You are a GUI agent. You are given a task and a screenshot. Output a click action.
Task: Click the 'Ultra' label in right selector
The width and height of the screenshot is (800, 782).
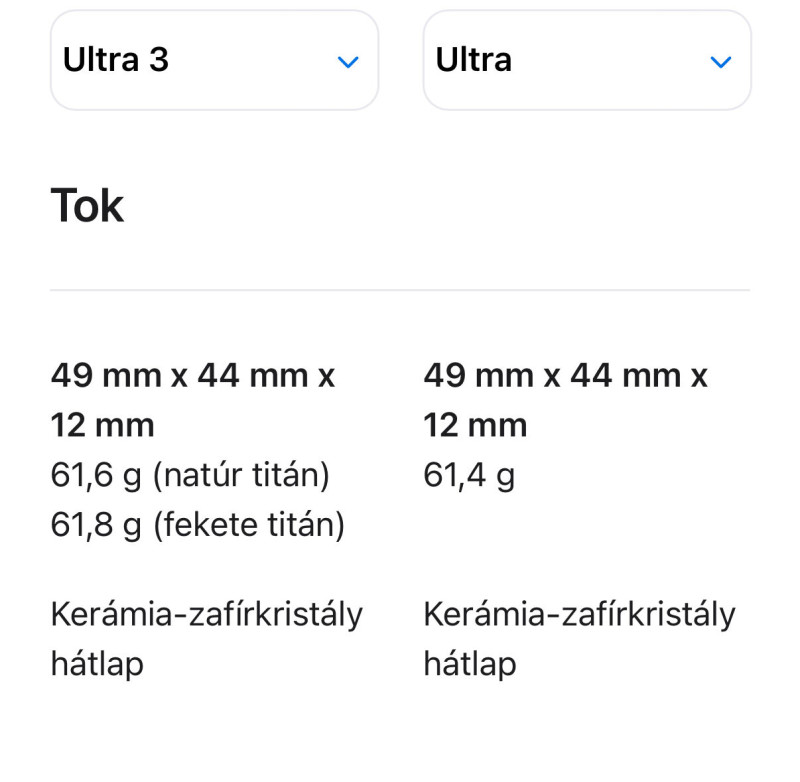point(473,60)
